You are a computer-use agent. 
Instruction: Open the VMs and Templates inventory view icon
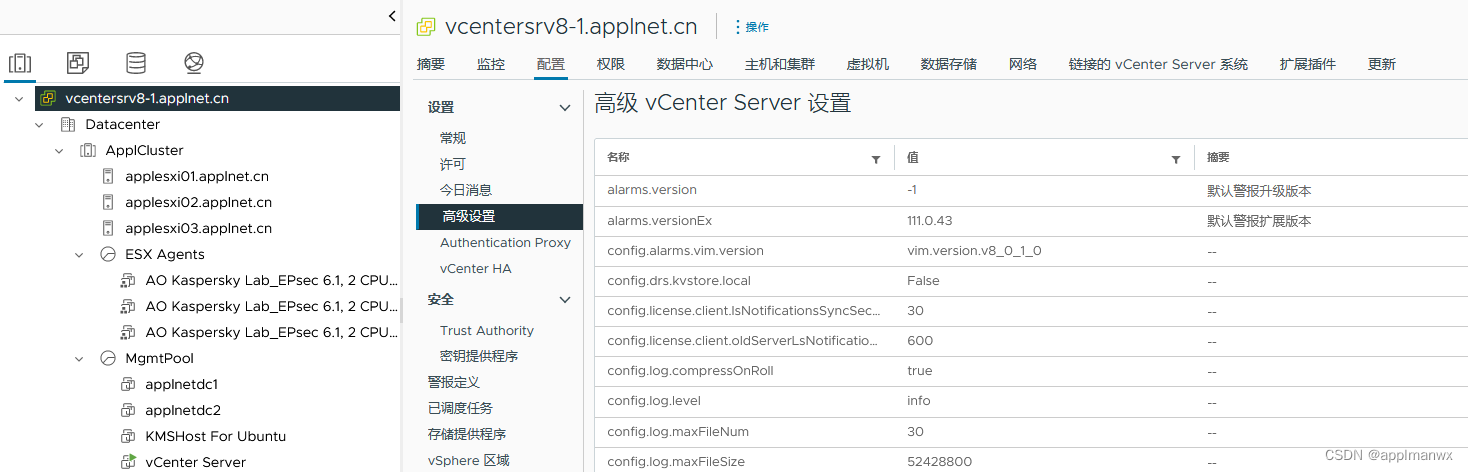(x=78, y=63)
